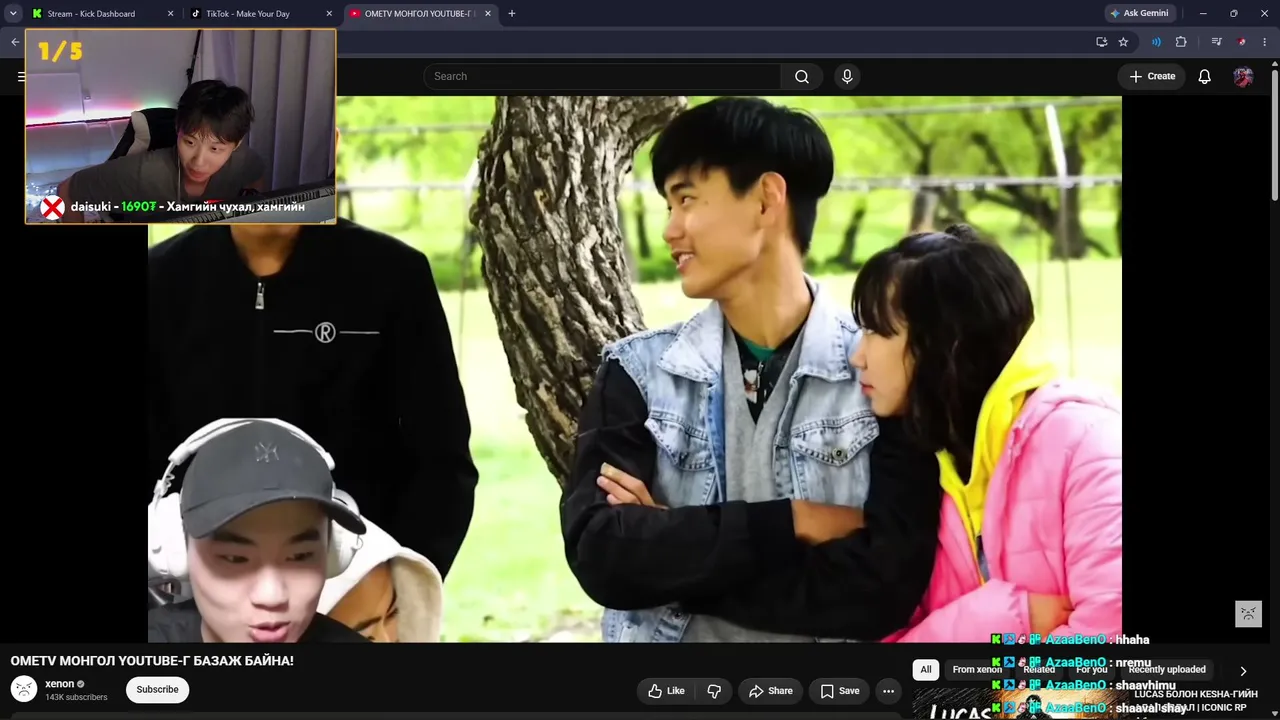Open YouTube notifications bell
This screenshot has width=1280, height=720.
point(1205,76)
